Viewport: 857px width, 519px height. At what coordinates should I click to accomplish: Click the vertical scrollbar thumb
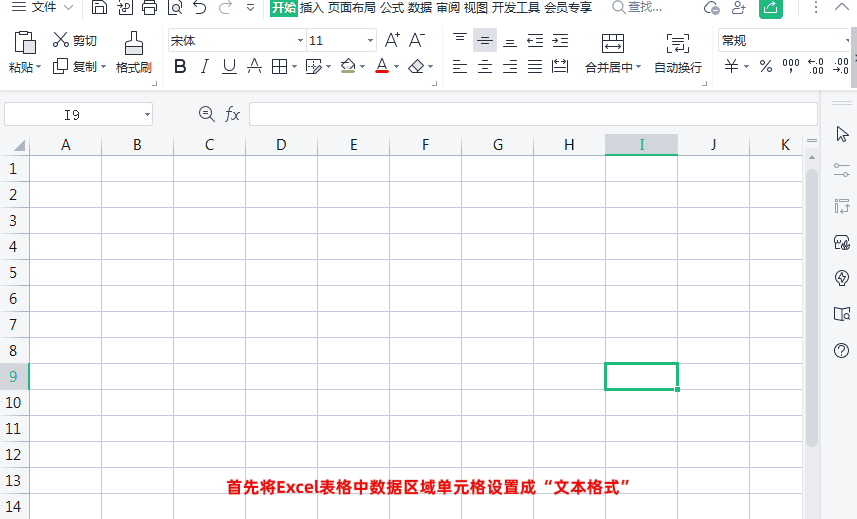coord(812,308)
